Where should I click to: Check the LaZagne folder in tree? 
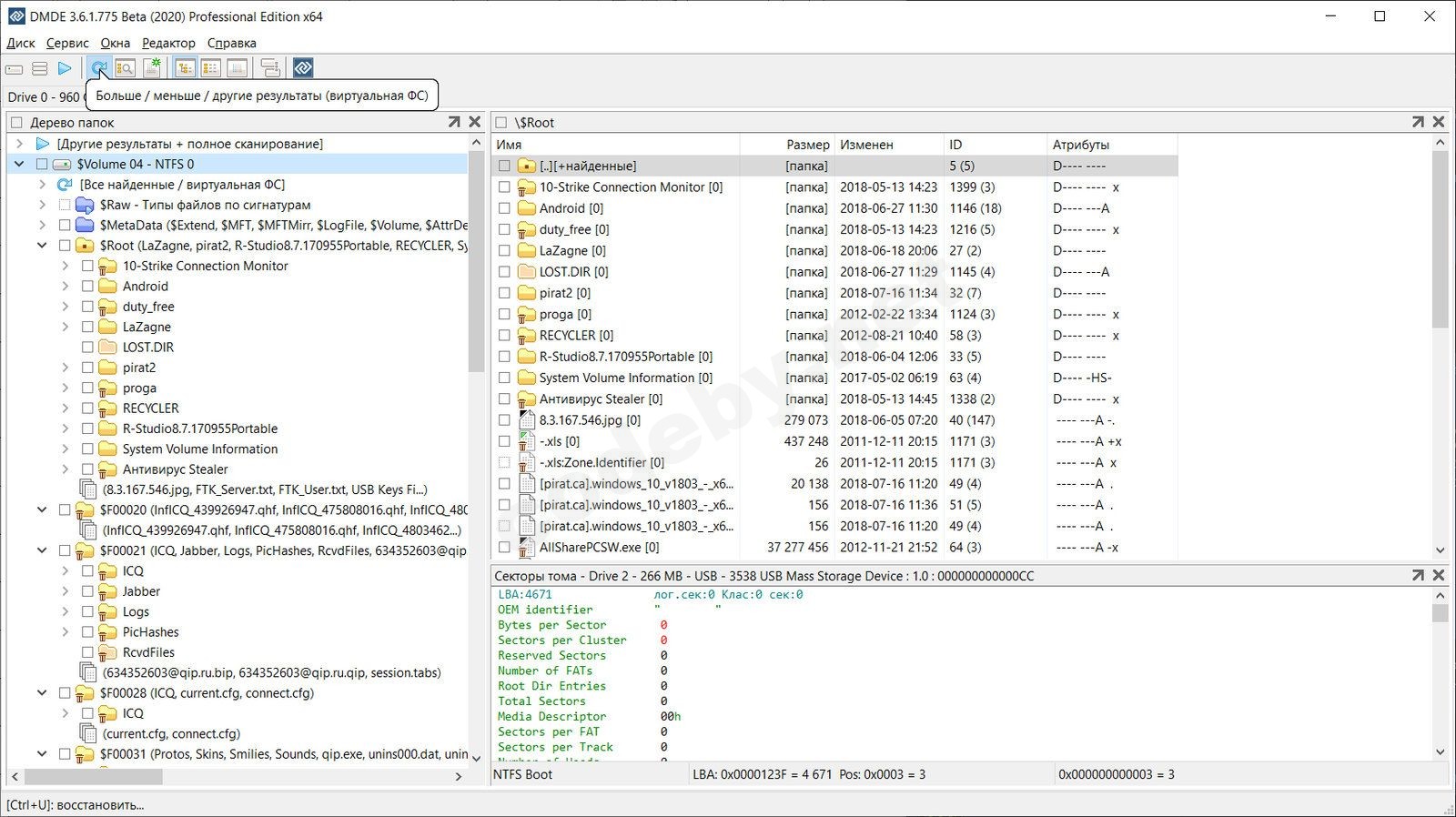point(87,327)
